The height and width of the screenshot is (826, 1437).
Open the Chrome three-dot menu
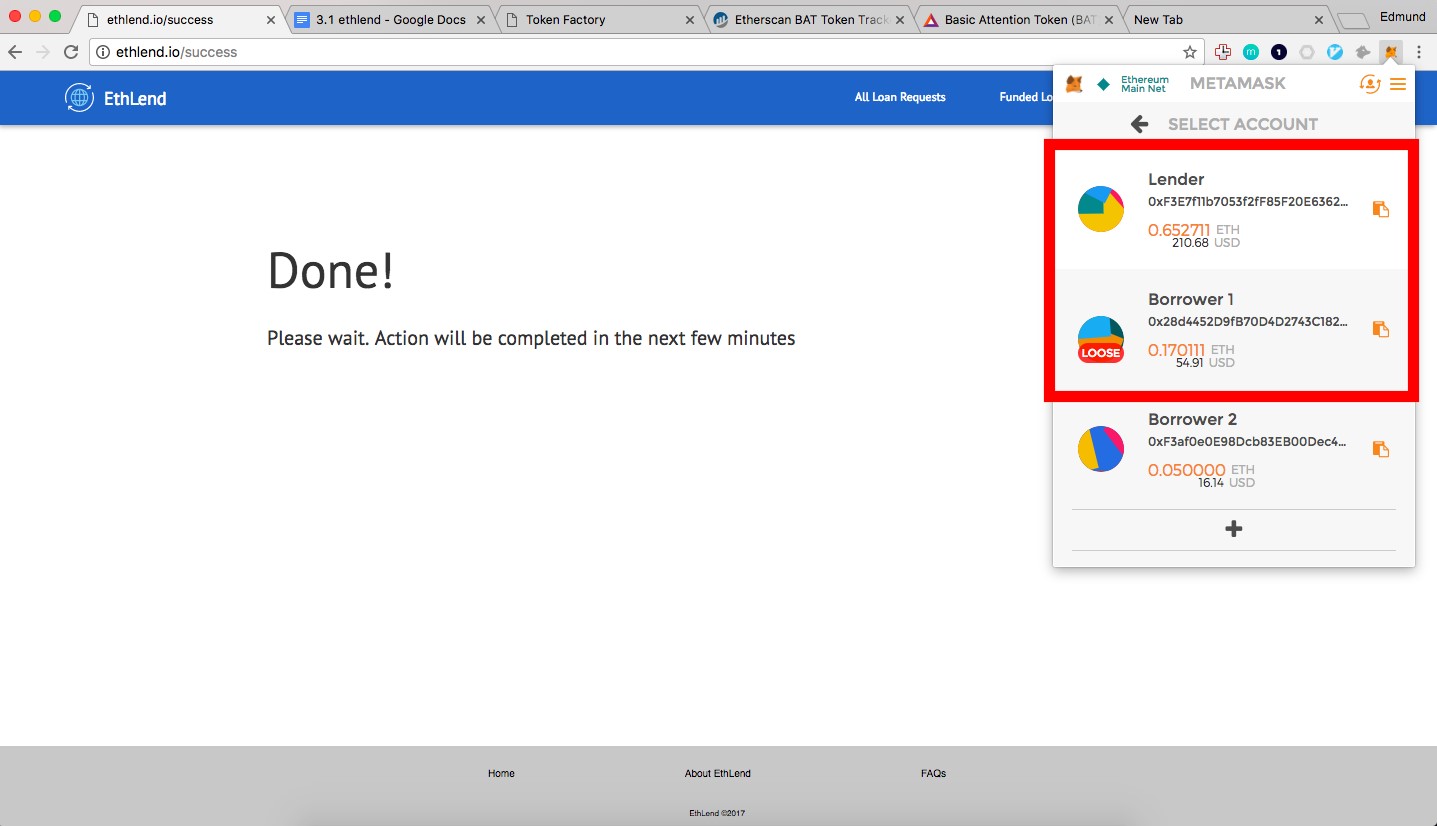click(x=1419, y=52)
